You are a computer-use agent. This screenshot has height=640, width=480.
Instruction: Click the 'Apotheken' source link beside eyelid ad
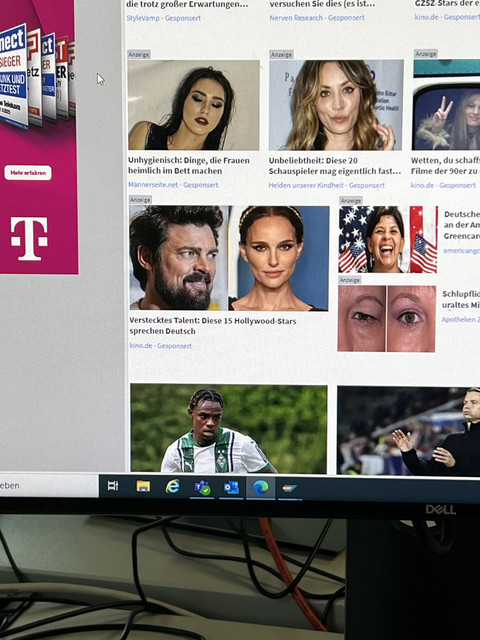[x=460, y=319]
